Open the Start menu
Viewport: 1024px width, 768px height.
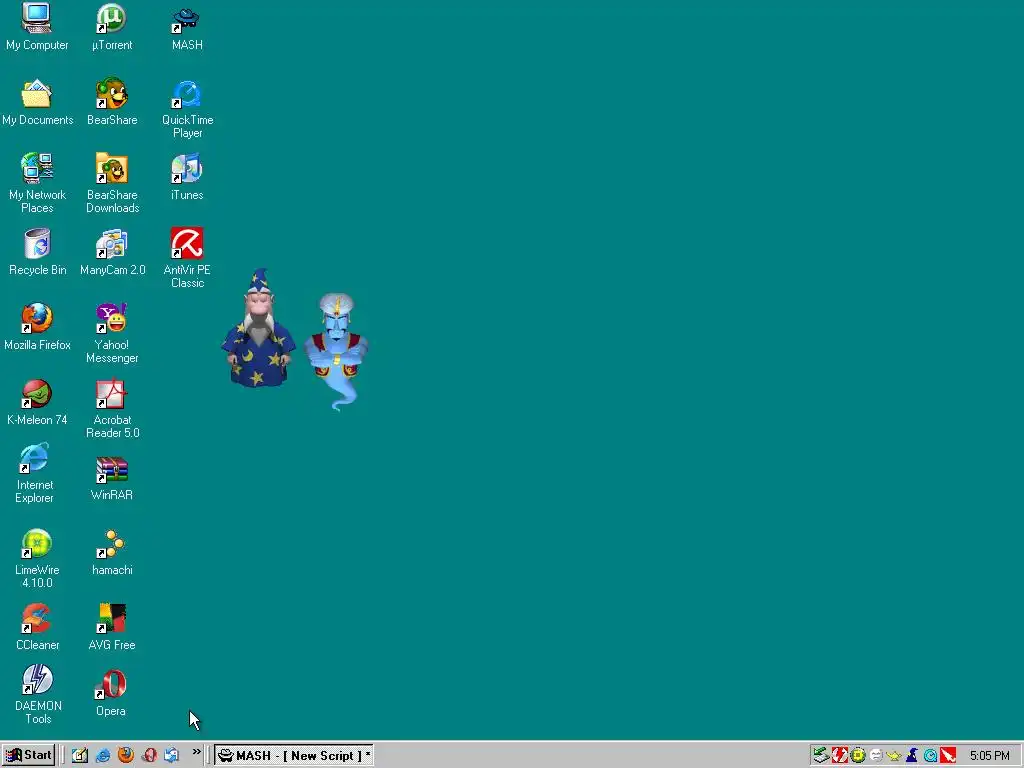[28, 756]
